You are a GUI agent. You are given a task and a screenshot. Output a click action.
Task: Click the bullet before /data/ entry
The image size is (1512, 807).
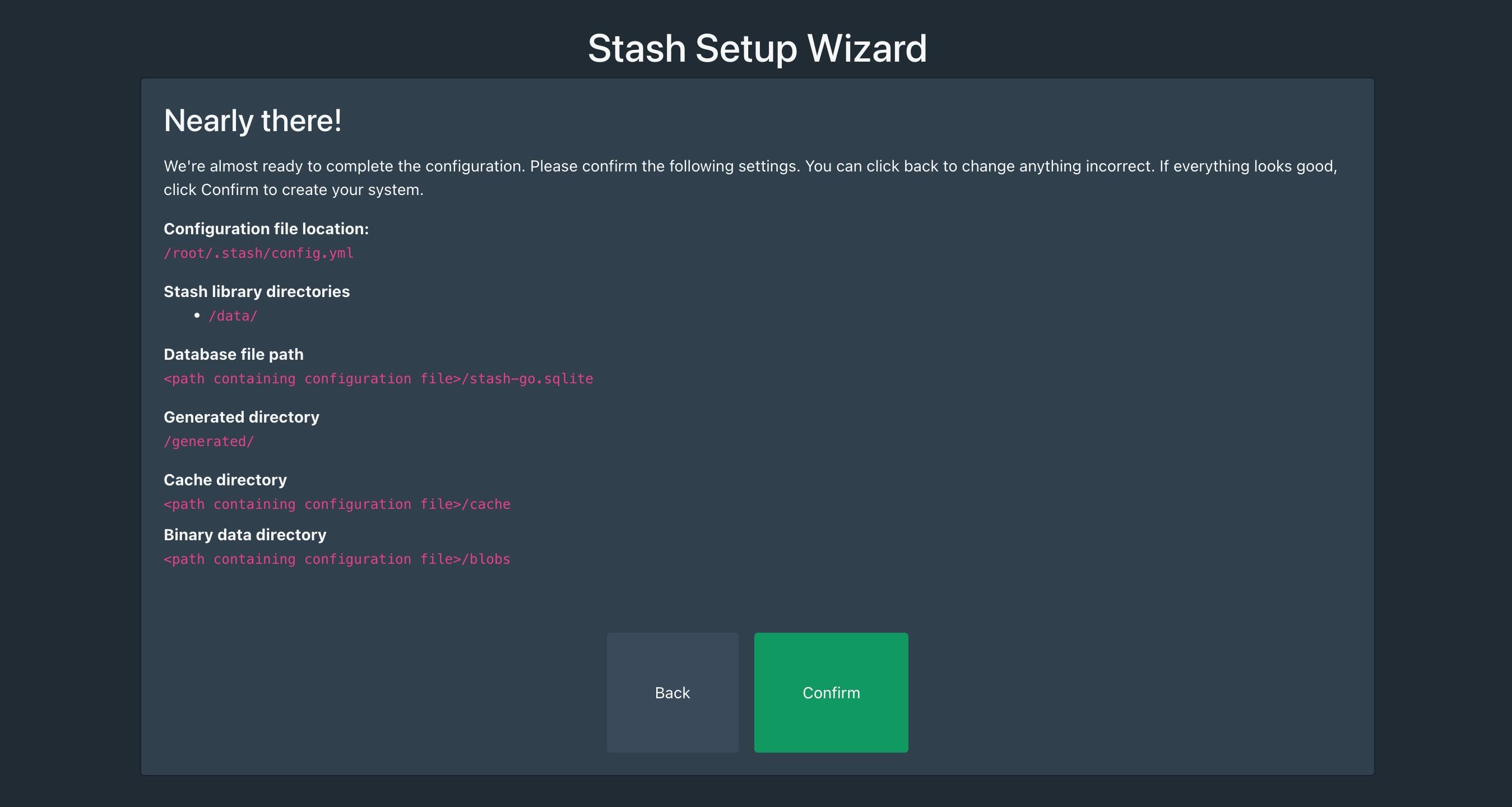click(x=197, y=315)
